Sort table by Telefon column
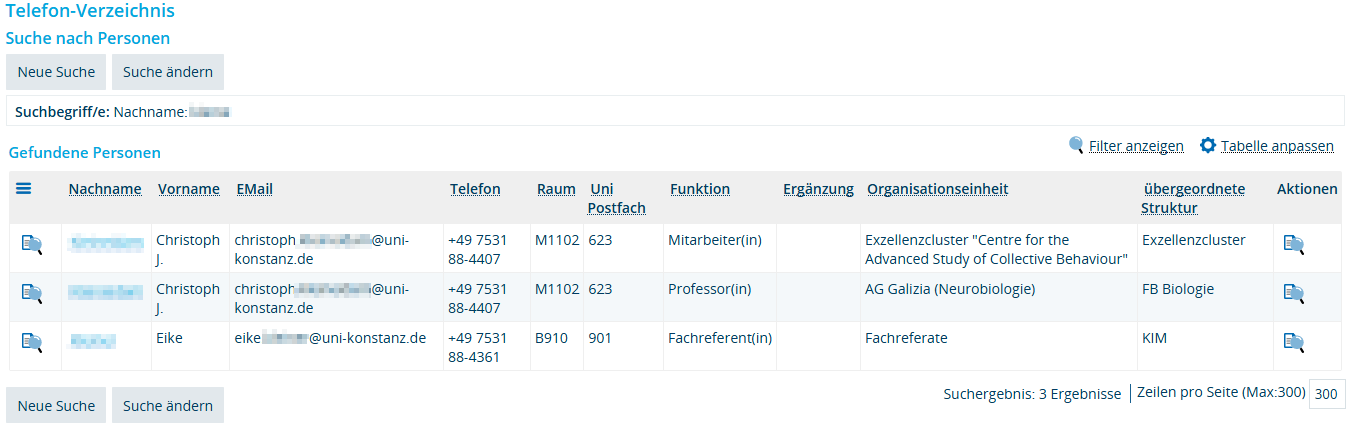Viewport: 1351px width, 428px height. [475, 189]
